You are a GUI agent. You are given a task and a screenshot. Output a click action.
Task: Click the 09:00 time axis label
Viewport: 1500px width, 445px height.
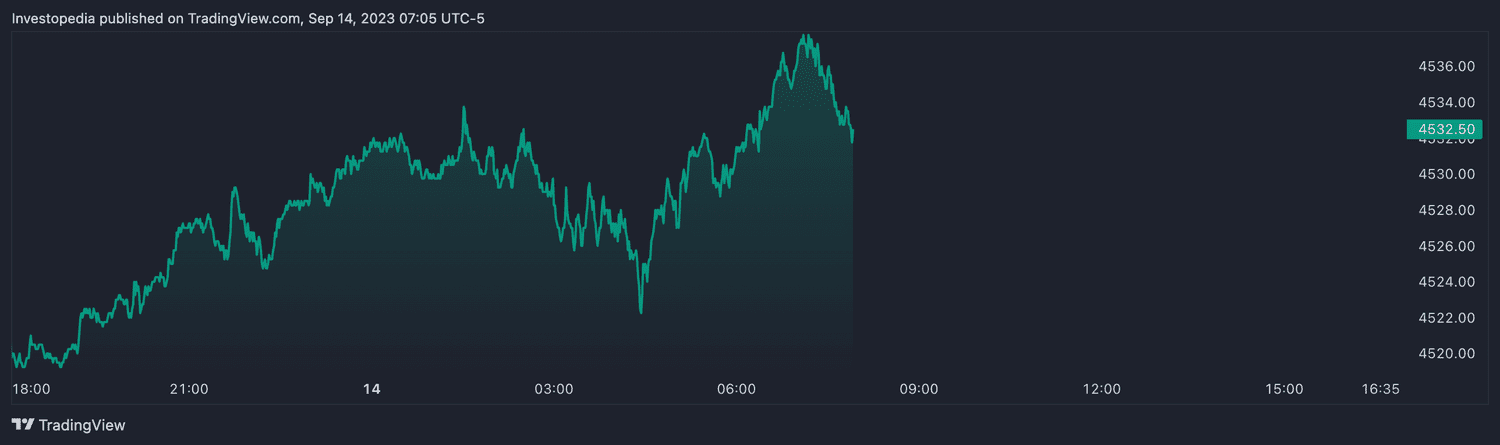coord(919,389)
